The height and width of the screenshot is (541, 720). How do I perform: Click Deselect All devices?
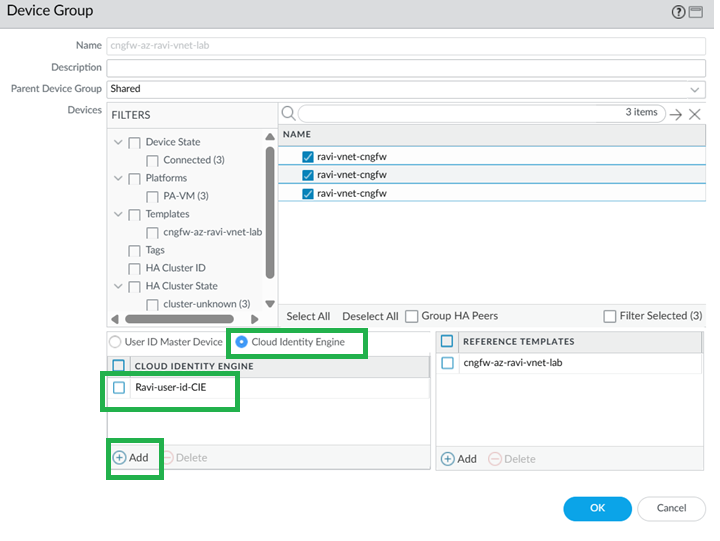[370, 316]
